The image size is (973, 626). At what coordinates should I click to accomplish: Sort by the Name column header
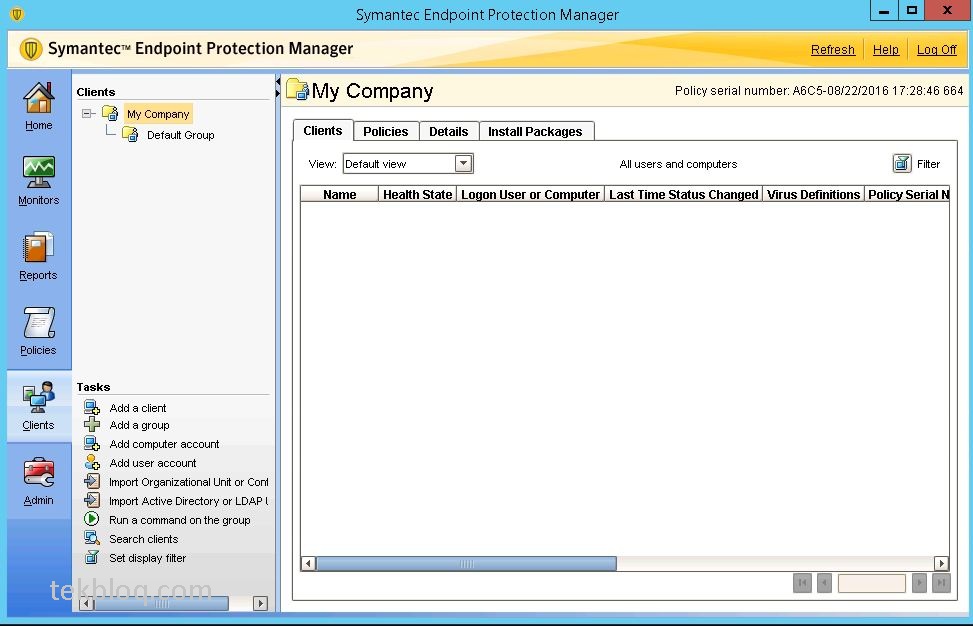(339, 194)
